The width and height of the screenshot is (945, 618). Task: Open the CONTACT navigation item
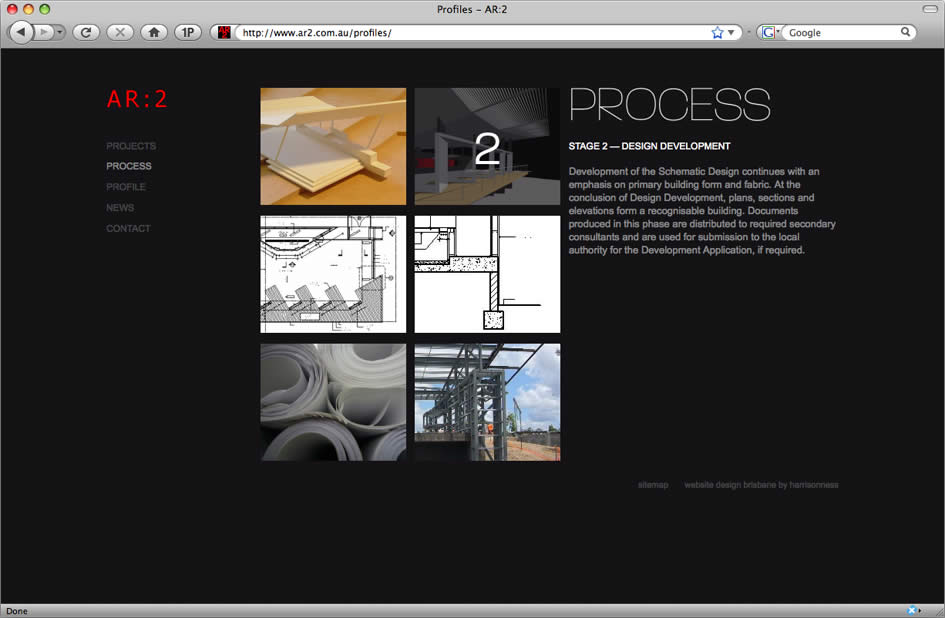coord(128,229)
